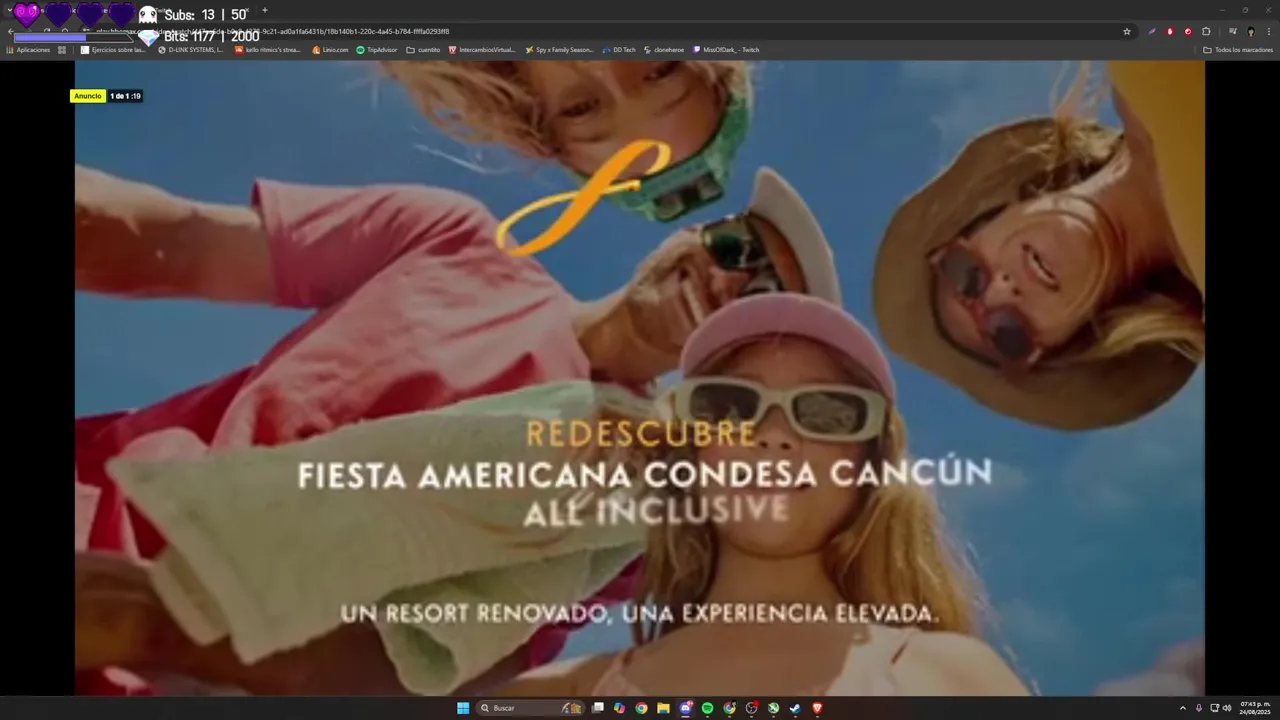Open the Windows Start menu
Viewport: 1280px width, 720px height.
(463, 708)
